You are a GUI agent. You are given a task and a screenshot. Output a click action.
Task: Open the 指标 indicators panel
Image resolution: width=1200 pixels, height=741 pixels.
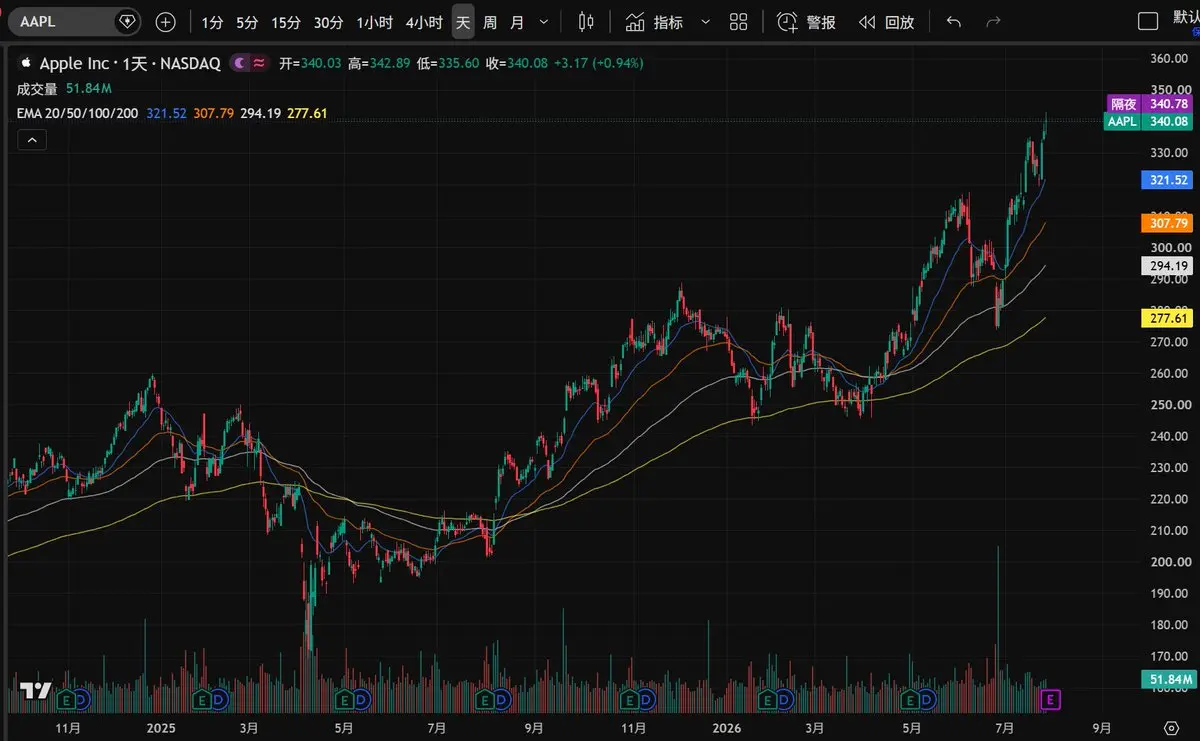click(655, 22)
